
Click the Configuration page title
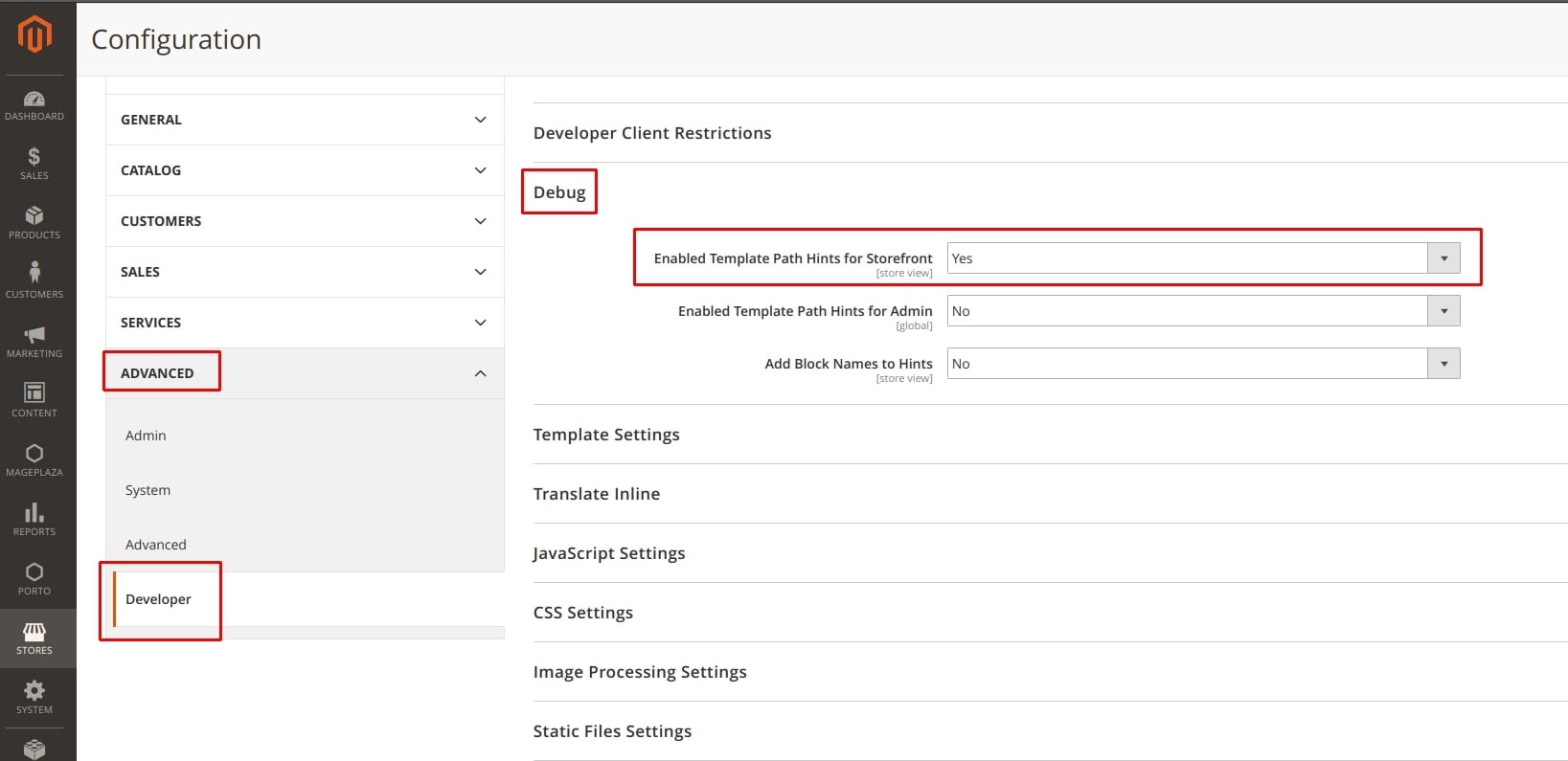point(176,39)
